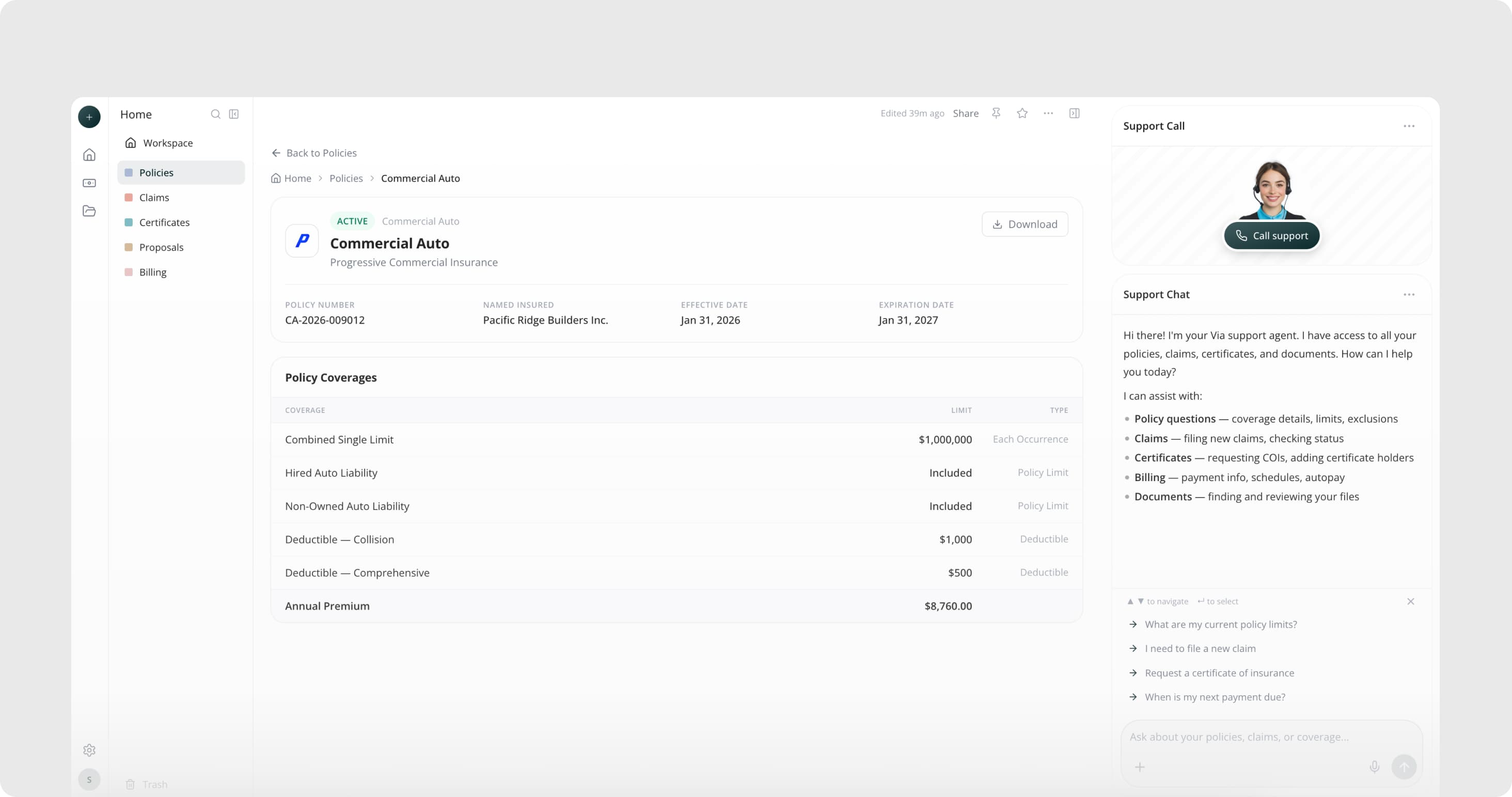
Task: Pin this page using the pin icon
Action: click(996, 113)
